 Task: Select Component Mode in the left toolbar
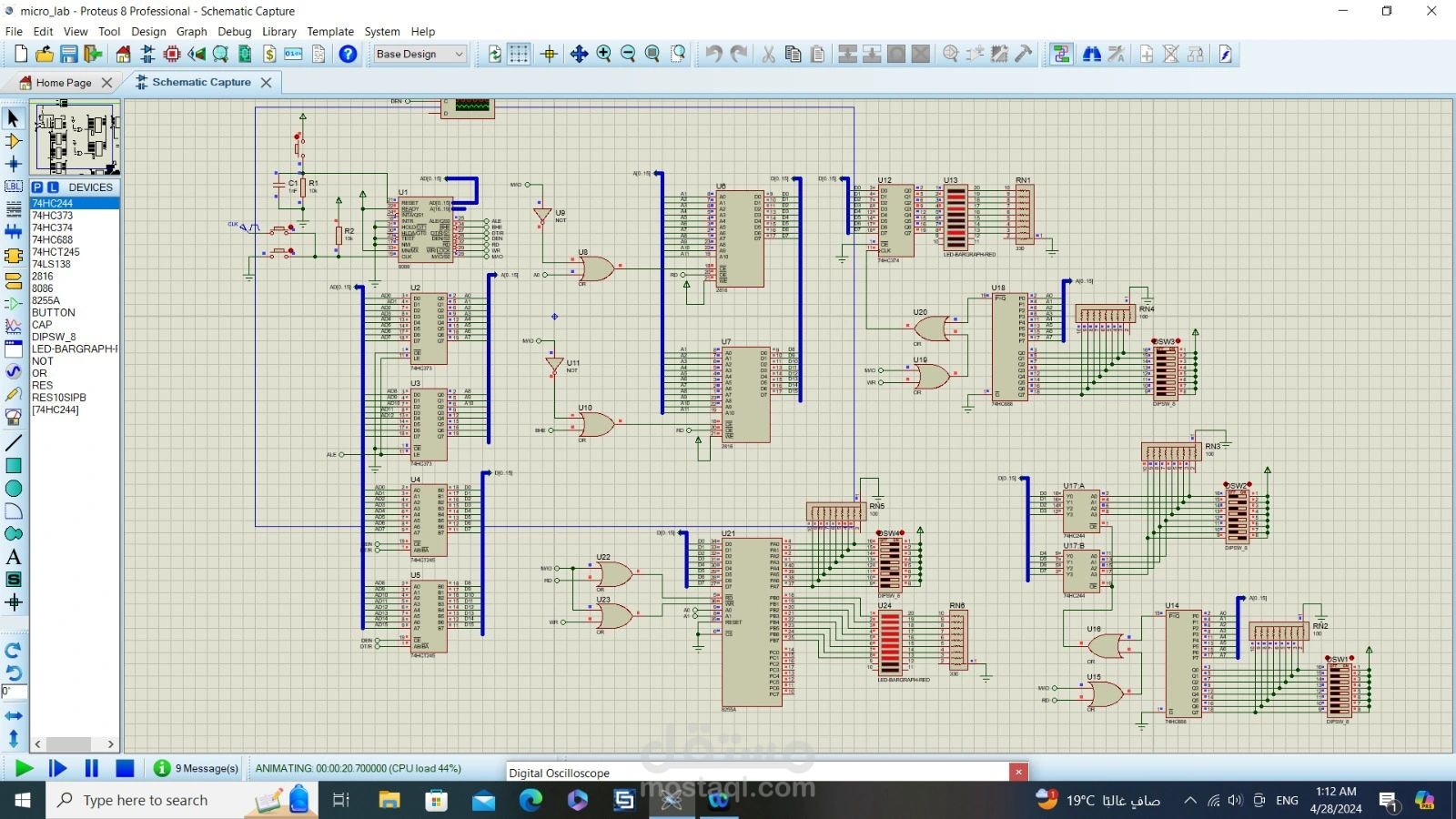point(13,141)
